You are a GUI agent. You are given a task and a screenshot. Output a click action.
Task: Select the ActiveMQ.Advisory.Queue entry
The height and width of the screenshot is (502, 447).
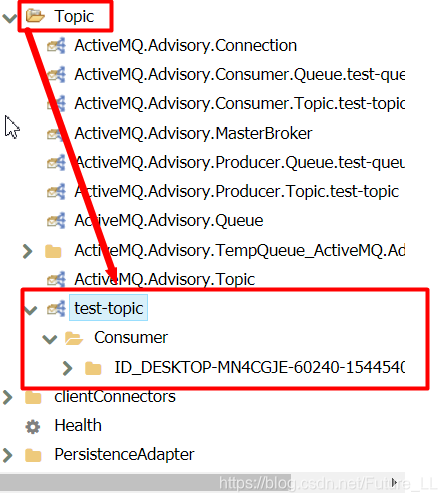(x=169, y=221)
